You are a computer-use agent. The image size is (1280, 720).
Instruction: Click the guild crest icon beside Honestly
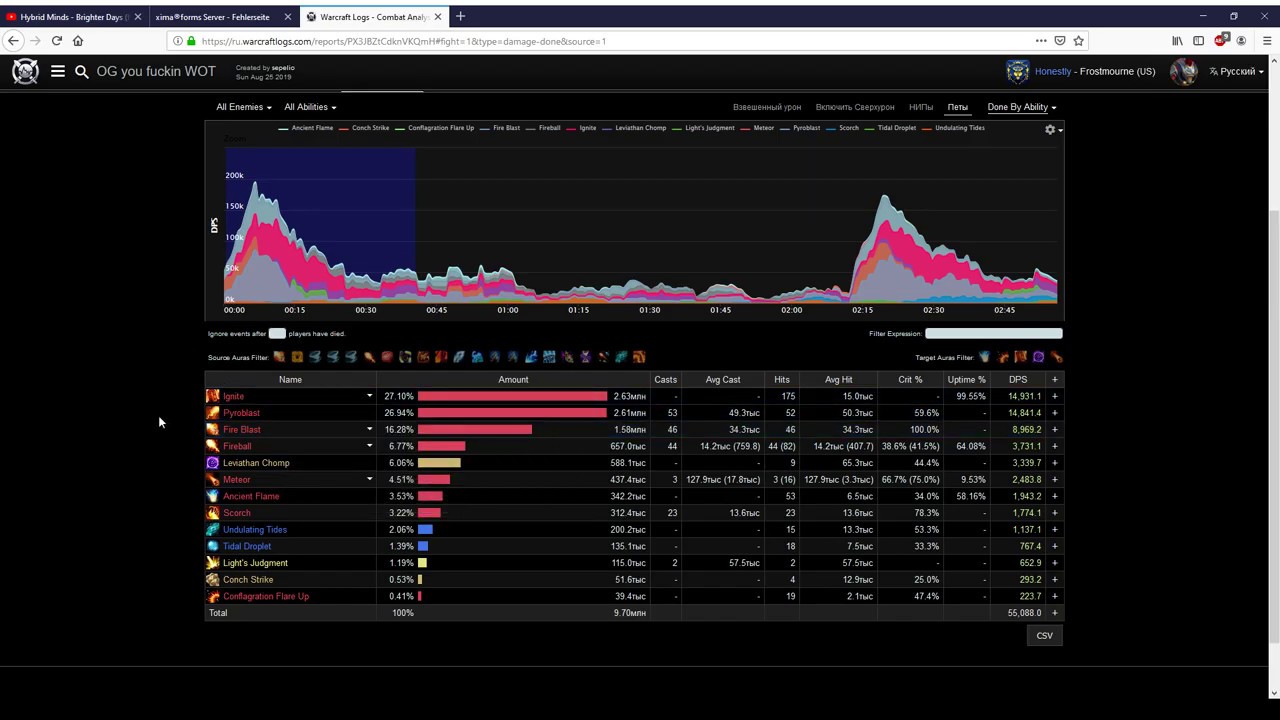point(1017,71)
